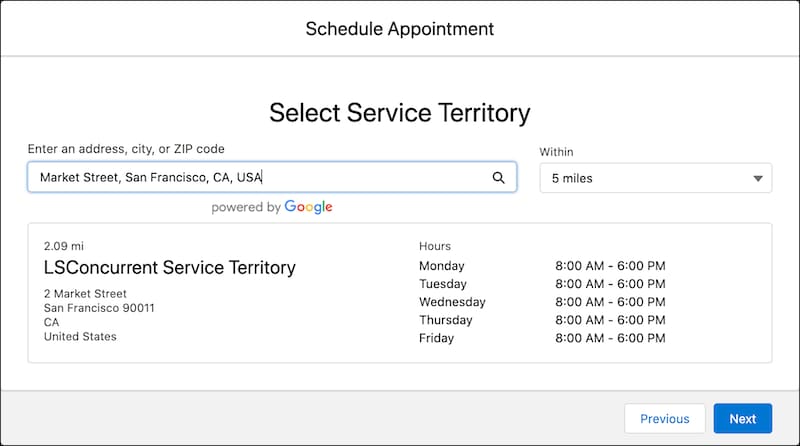Click the Hours column header

435,246
